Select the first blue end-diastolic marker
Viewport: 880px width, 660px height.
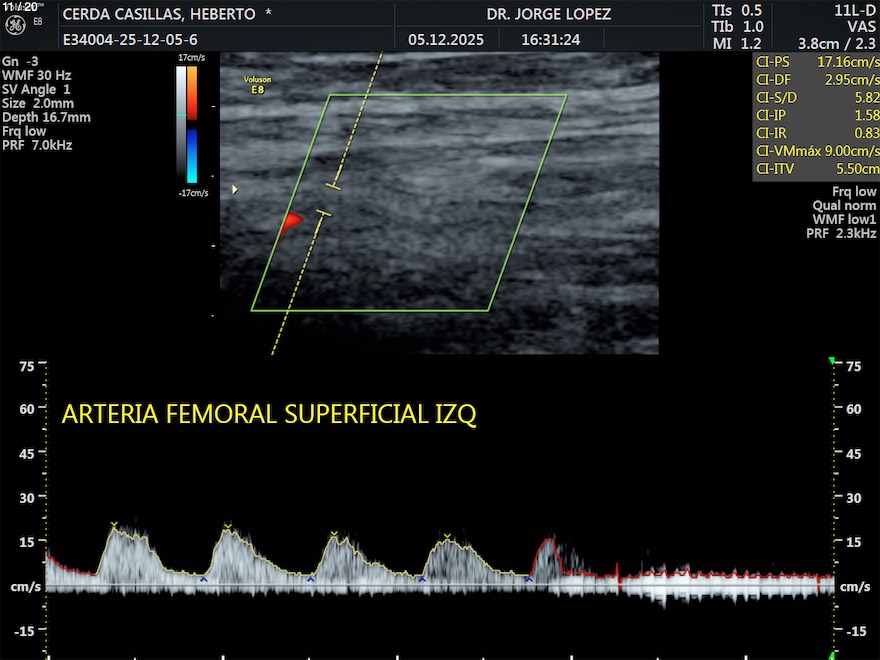pyautogui.click(x=203, y=579)
